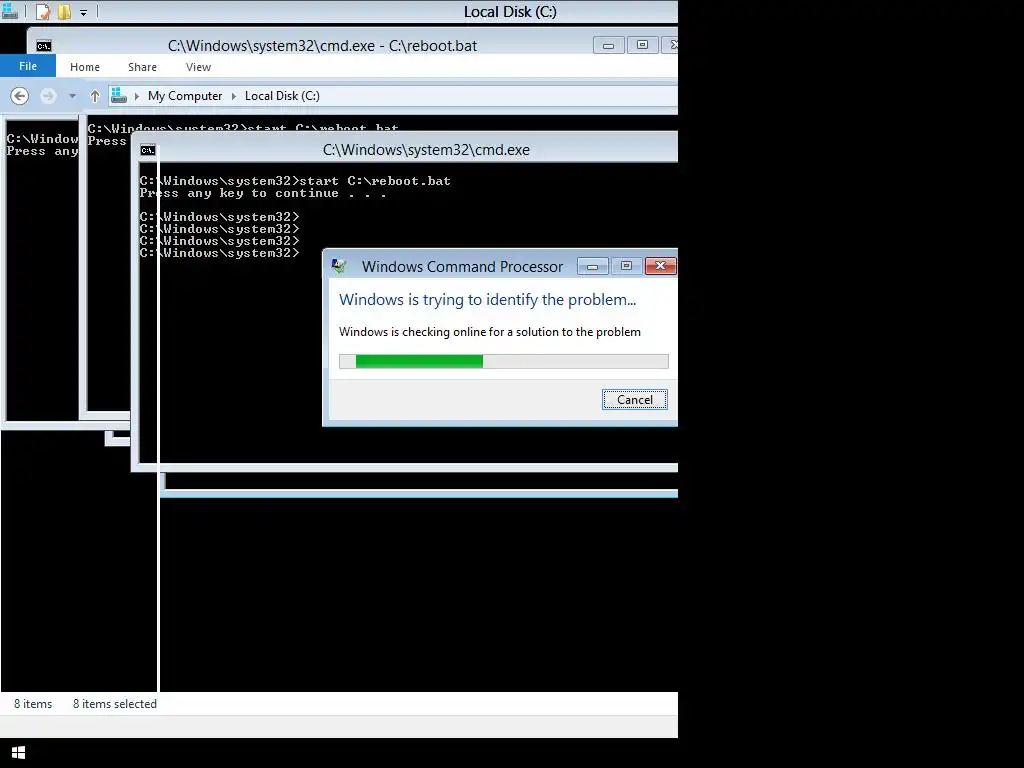Go back using Explorer back arrow
This screenshot has width=1024, height=768.
click(x=20, y=96)
